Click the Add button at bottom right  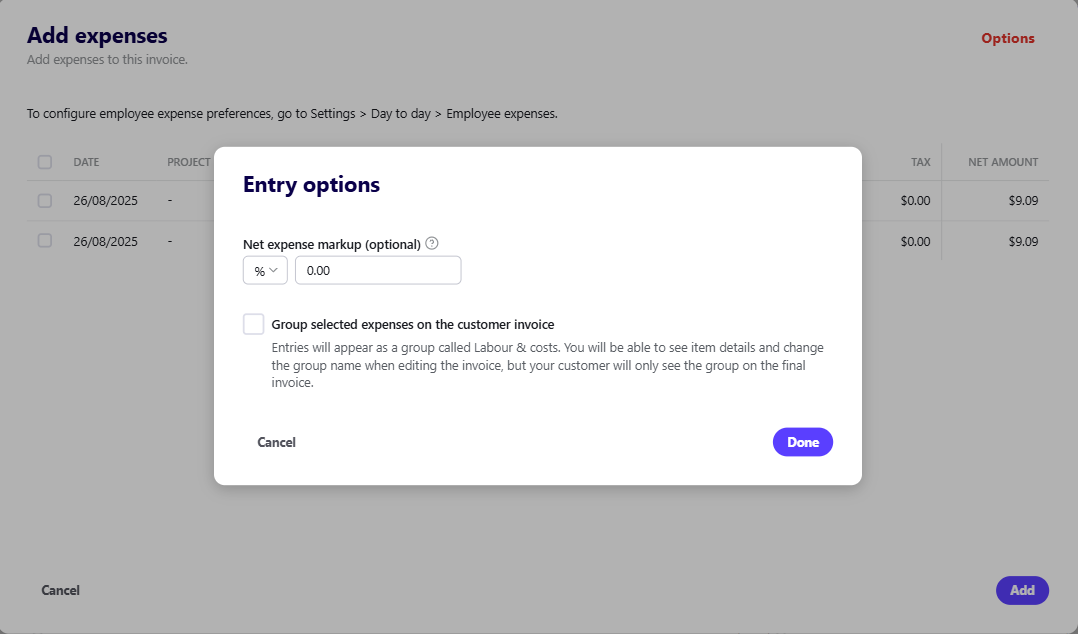1021,590
